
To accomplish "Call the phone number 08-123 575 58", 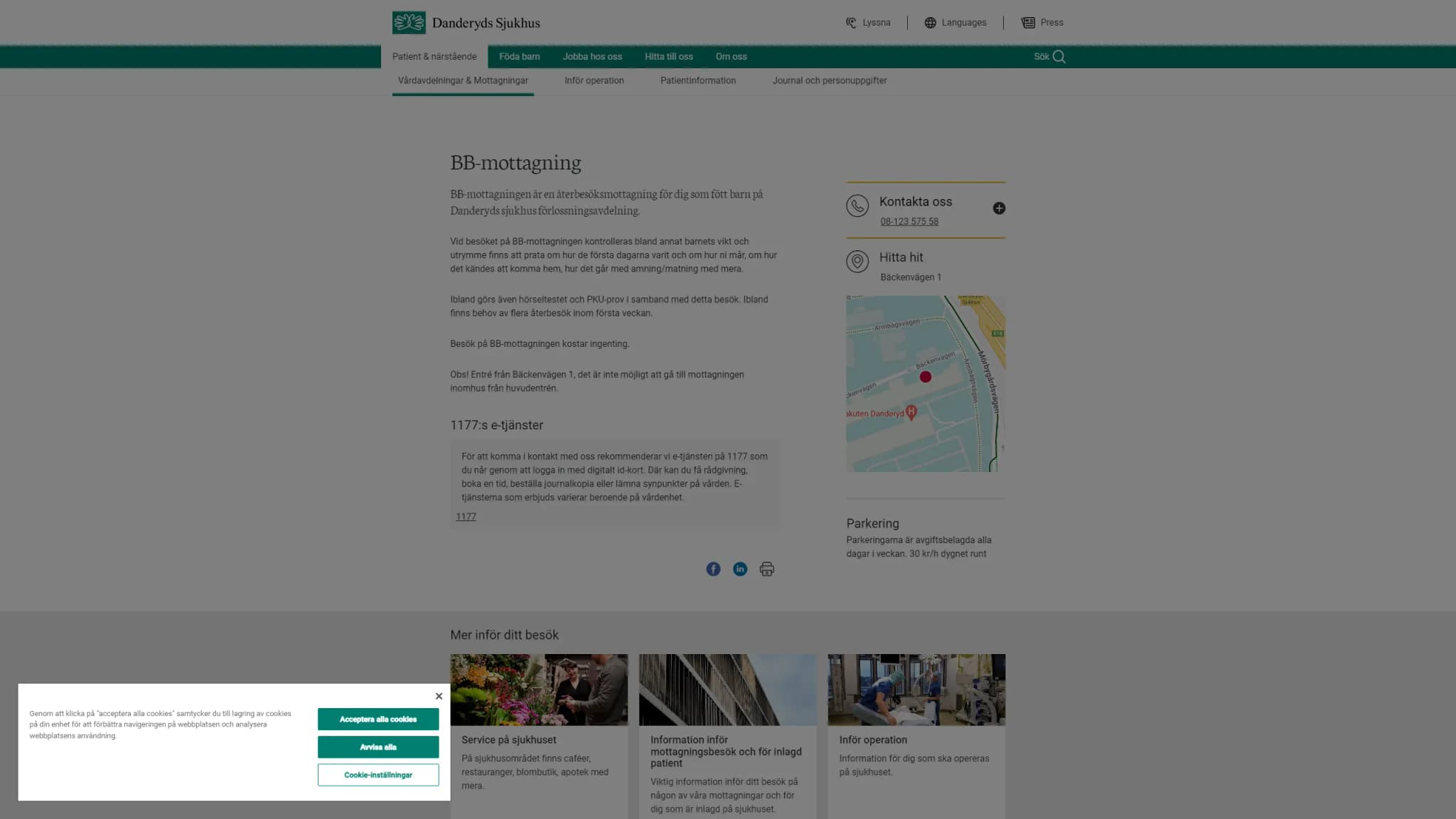I will (x=909, y=222).
